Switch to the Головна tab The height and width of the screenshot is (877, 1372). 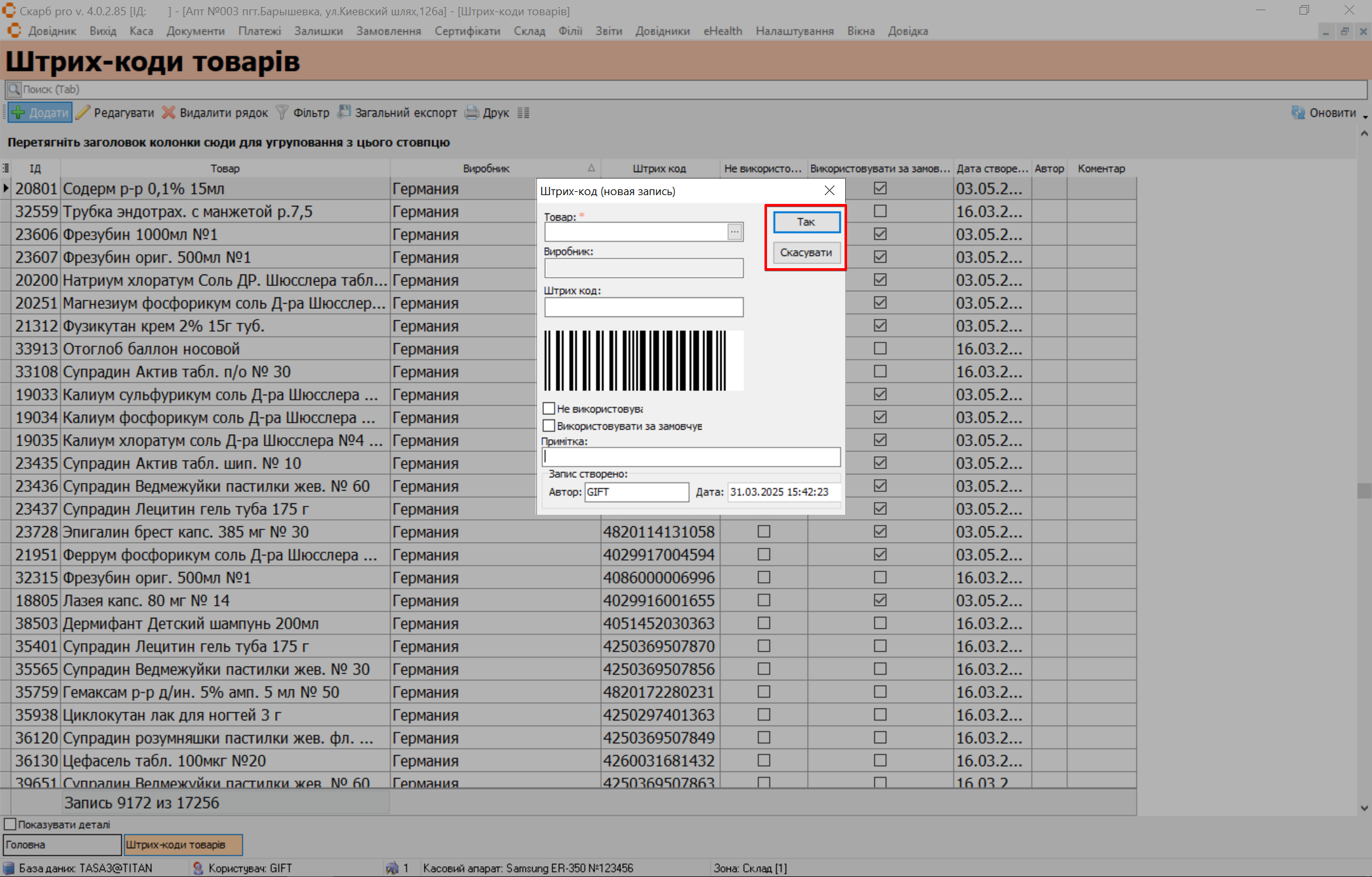pyautogui.click(x=62, y=845)
